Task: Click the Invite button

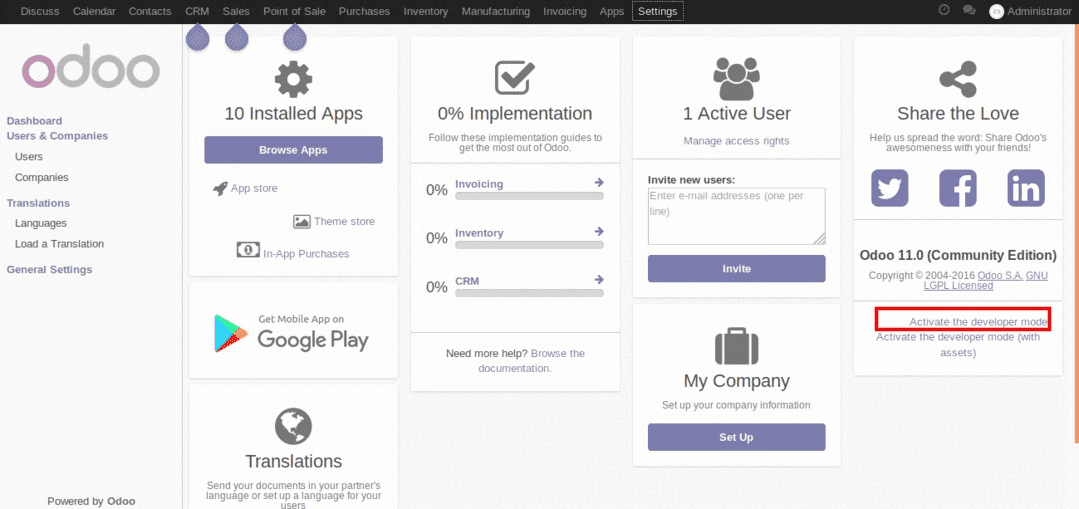Action: click(736, 268)
